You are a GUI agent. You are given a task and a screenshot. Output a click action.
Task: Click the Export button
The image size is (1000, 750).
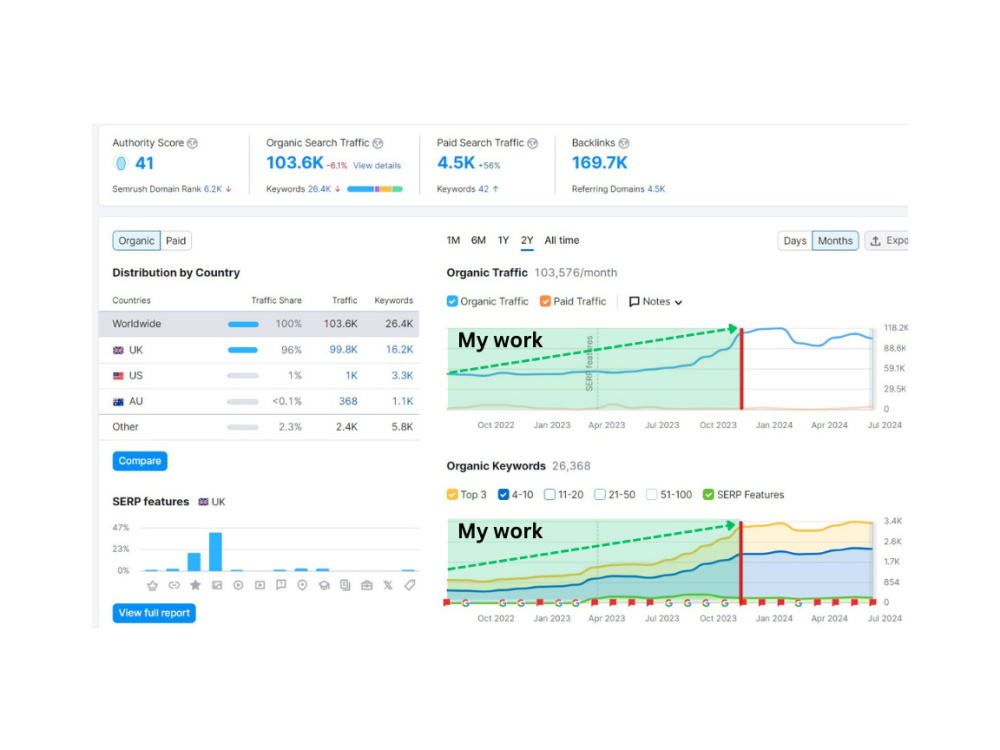click(888, 241)
